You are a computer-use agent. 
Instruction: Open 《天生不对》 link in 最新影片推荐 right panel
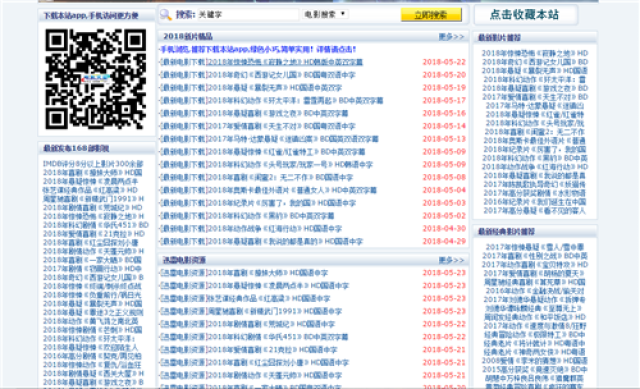pyautogui.click(x=535, y=97)
